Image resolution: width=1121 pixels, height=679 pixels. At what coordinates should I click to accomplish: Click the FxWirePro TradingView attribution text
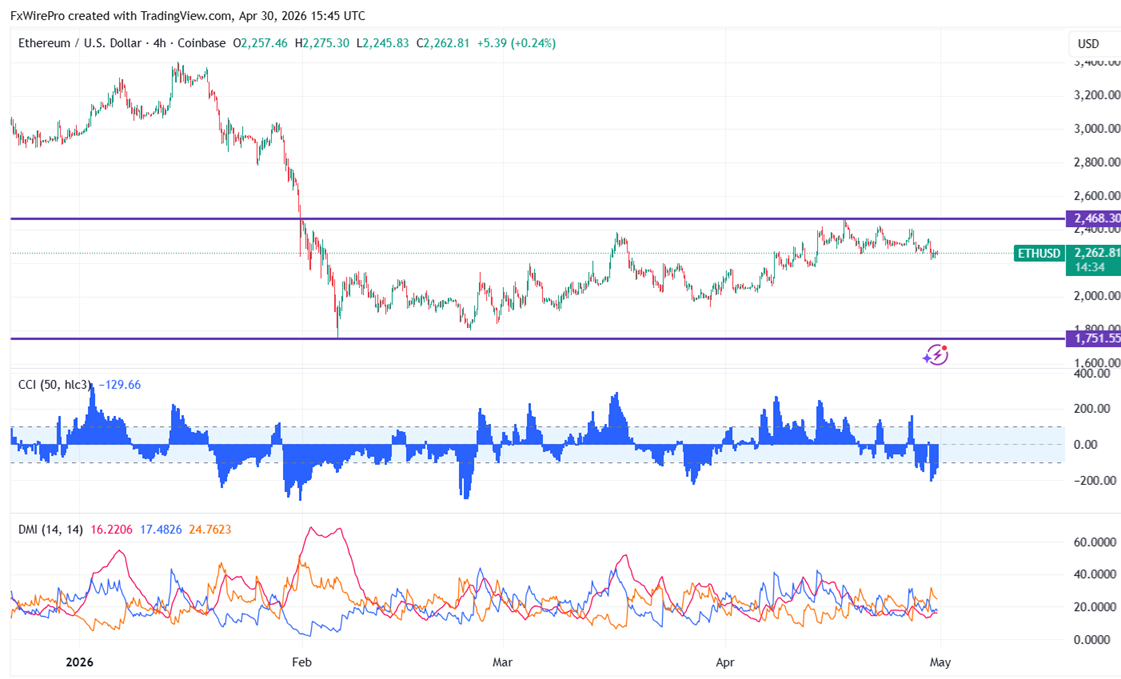pos(187,16)
